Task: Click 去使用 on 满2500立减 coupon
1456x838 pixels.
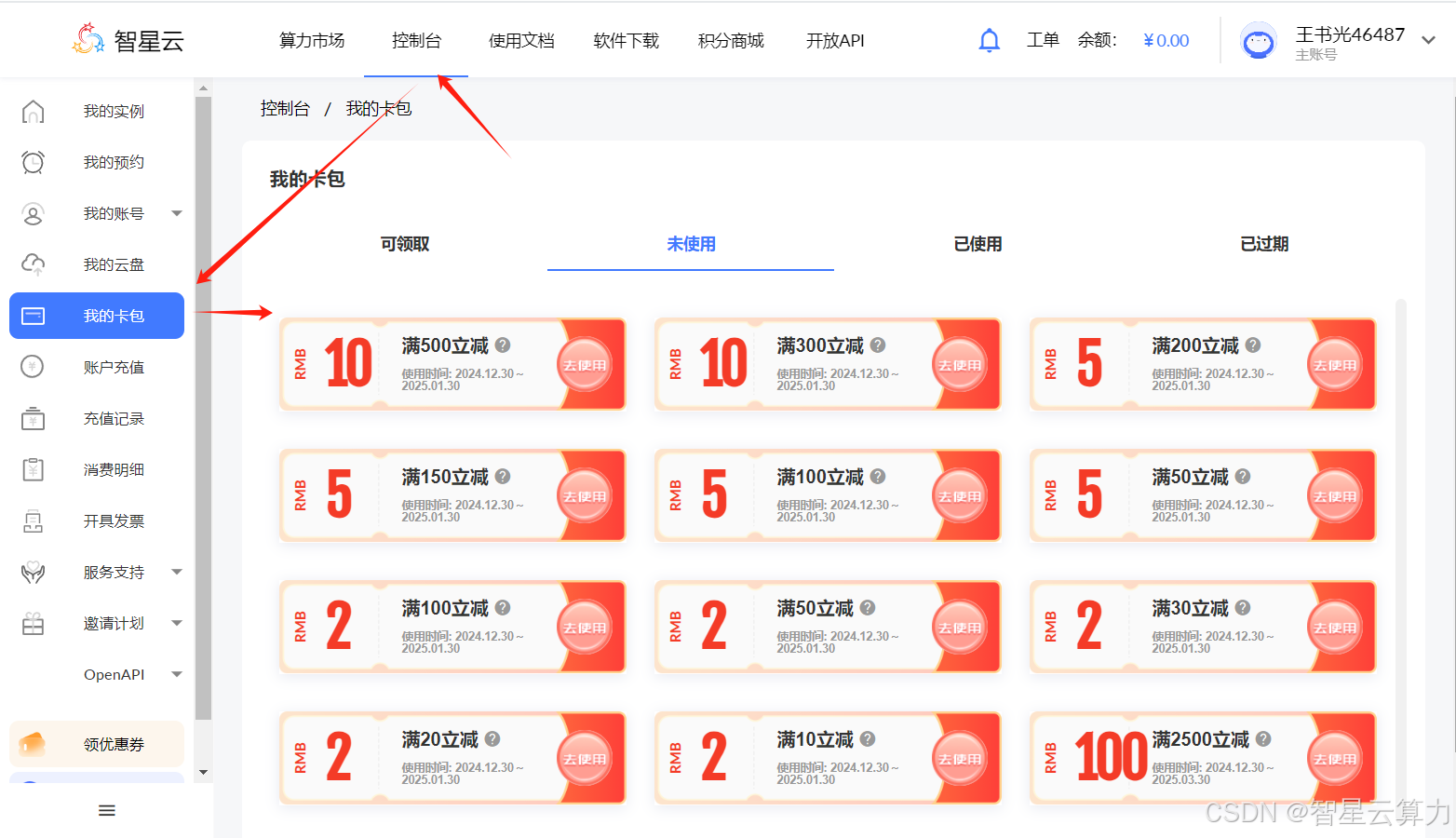Action: coord(1335,759)
